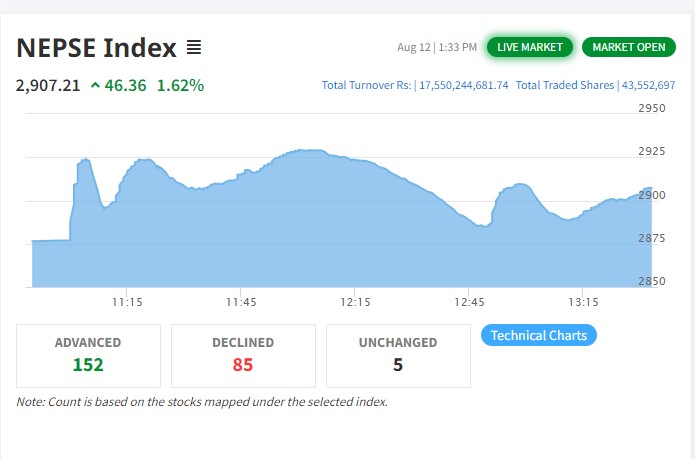
Task: Click the MARKET OPEN badge
Action: (x=628, y=47)
